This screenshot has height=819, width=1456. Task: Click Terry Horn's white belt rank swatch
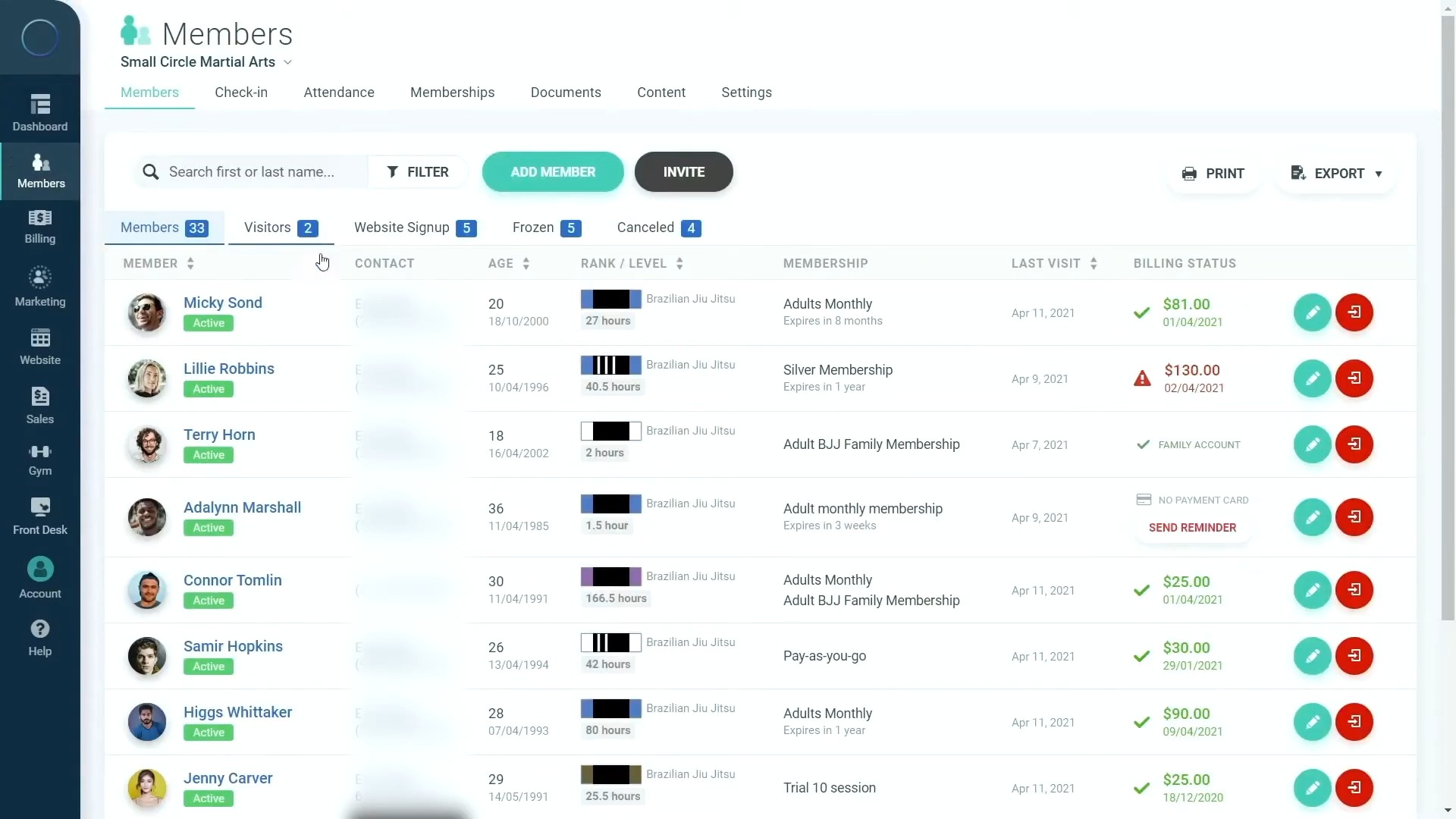611,431
